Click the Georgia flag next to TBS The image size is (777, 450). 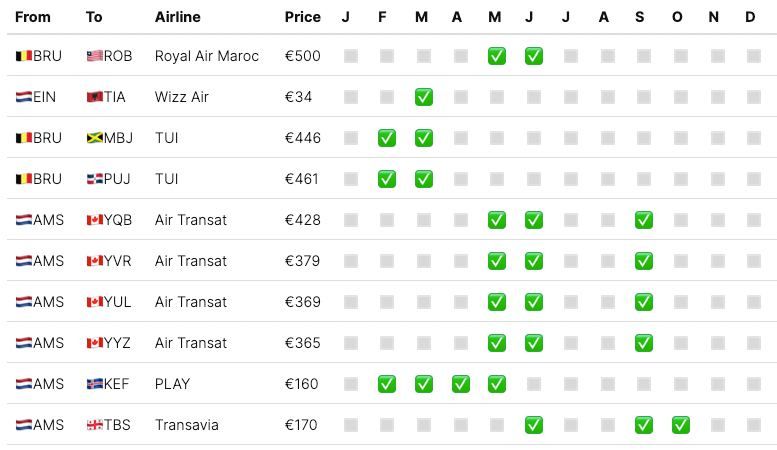94,425
